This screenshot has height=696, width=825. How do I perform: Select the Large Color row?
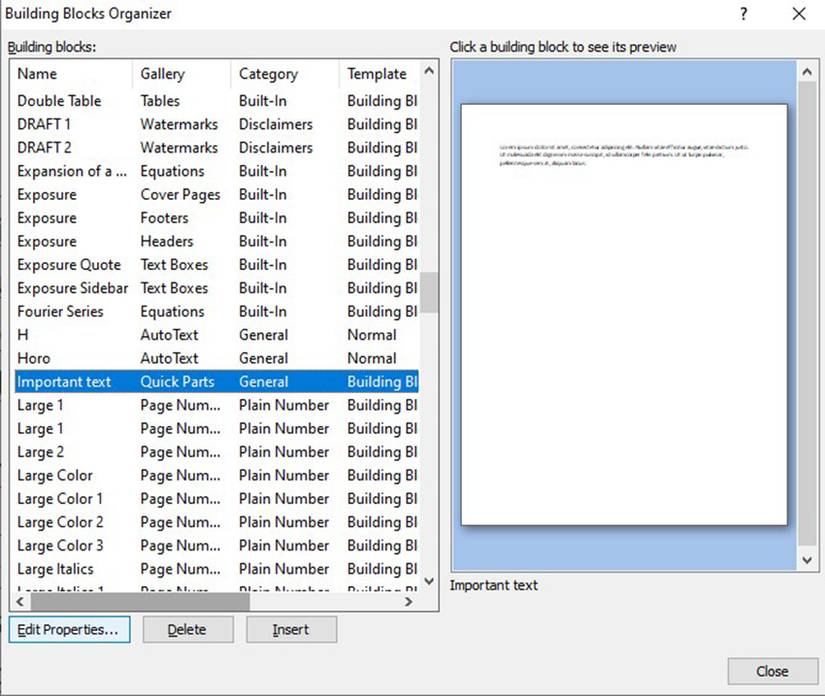click(217, 475)
